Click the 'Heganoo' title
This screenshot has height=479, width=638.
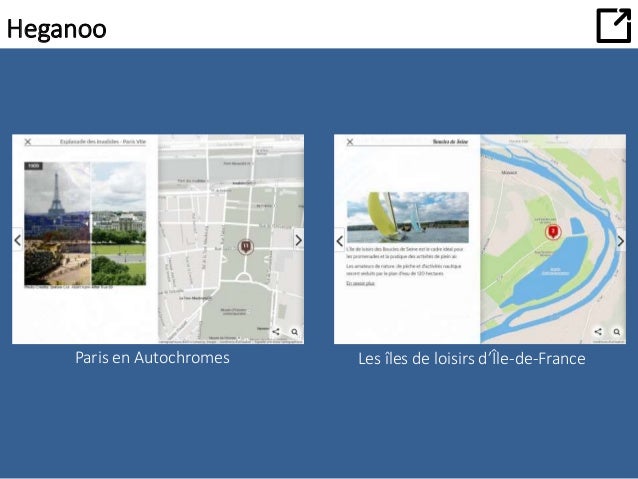click(57, 29)
